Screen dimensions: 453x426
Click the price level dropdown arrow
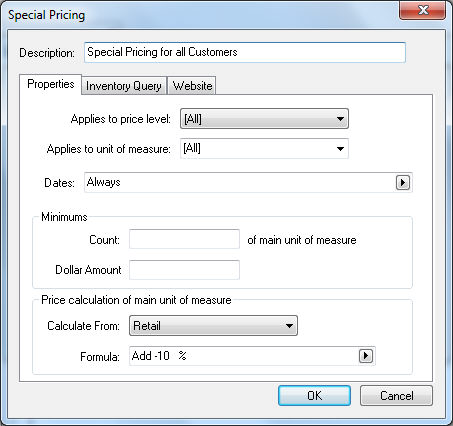[340, 119]
